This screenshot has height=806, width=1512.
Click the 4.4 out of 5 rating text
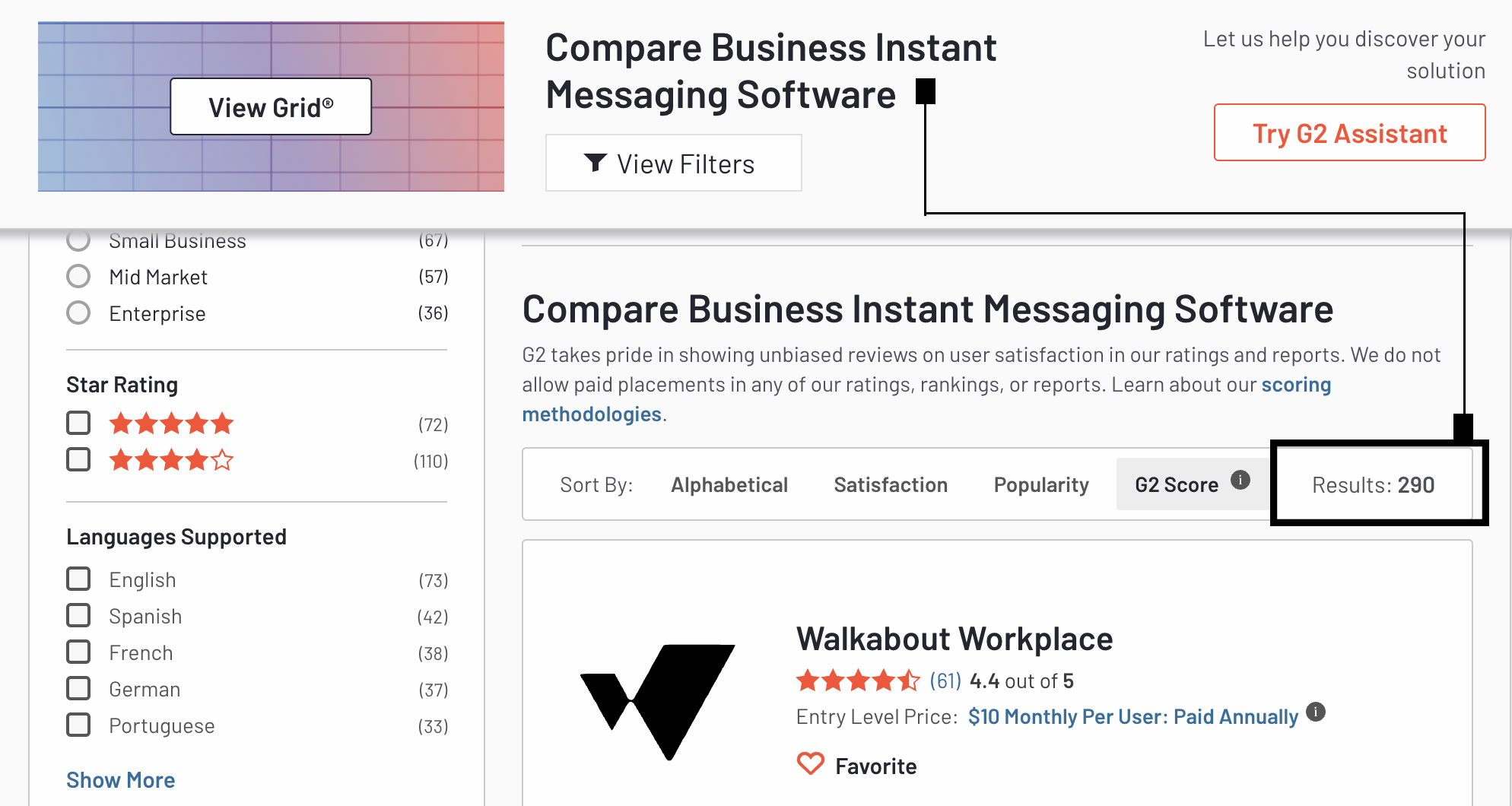pos(1021,681)
